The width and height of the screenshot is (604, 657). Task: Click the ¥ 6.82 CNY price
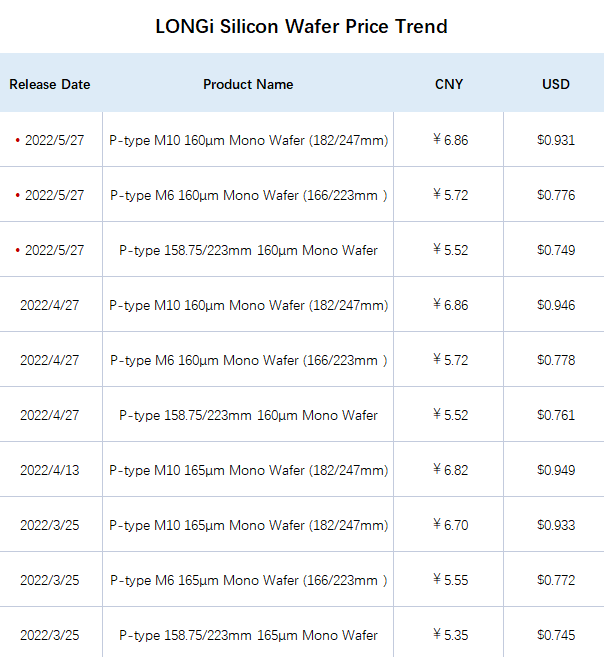(451, 470)
